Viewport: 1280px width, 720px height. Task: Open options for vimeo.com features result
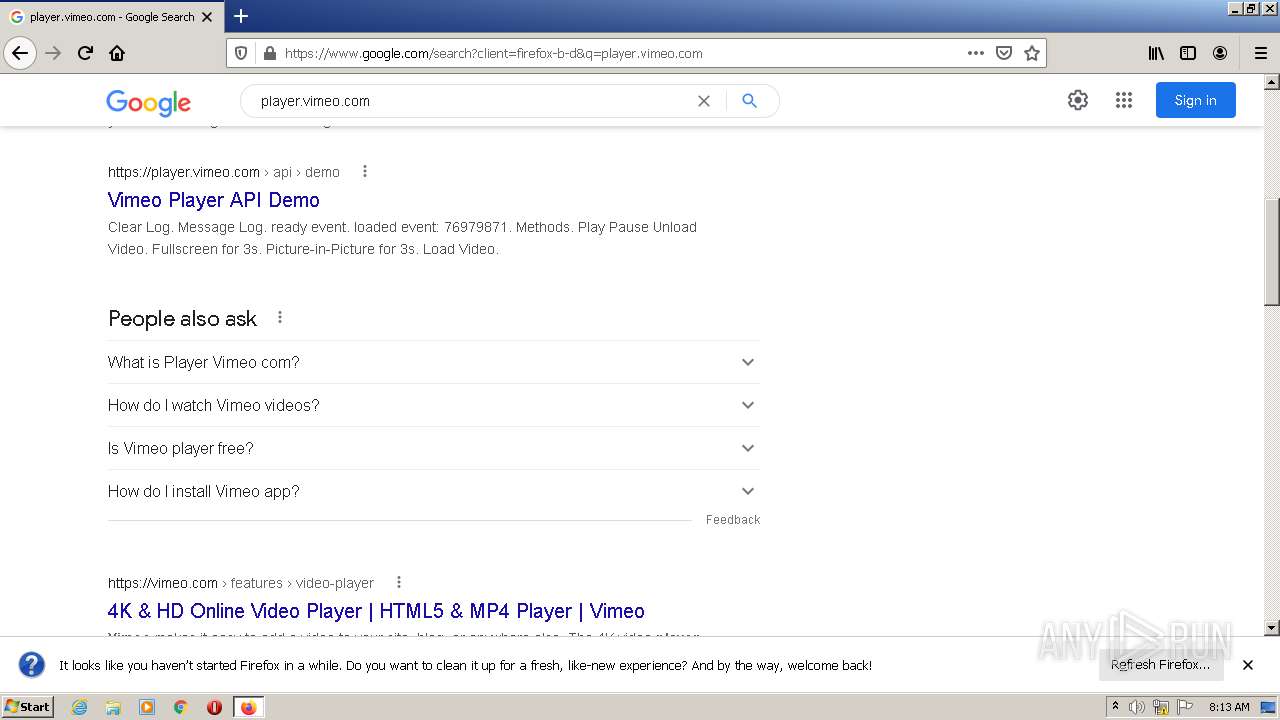point(399,583)
